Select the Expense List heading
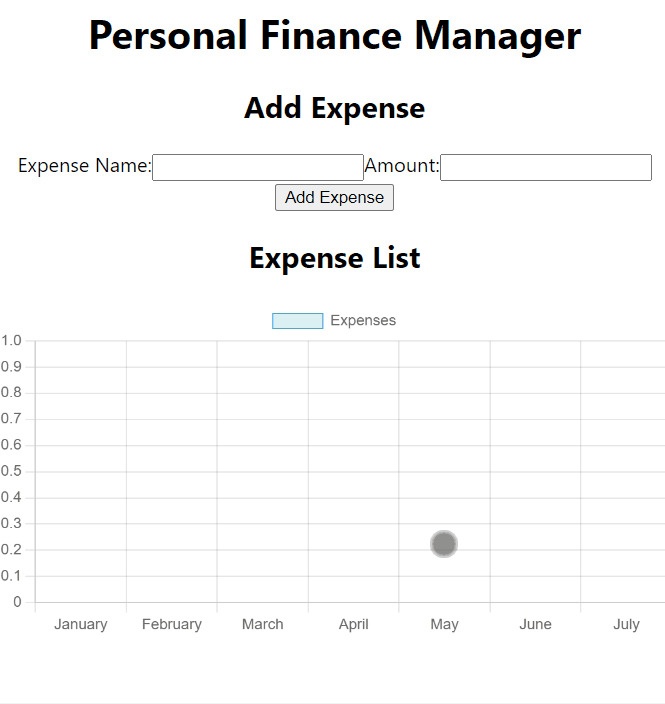Screen dimensions: 665x704 (334, 258)
